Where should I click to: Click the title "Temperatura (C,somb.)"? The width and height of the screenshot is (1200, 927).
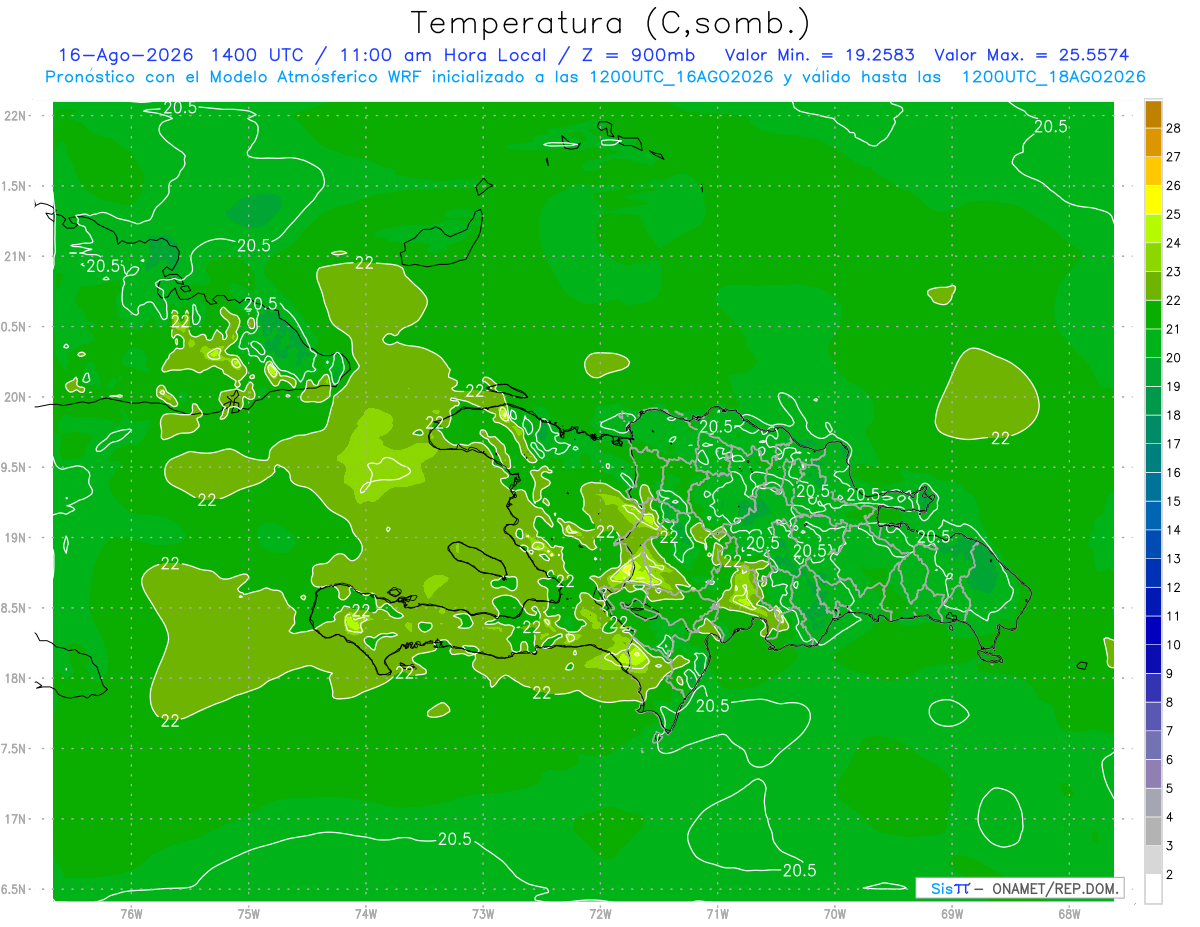click(611, 23)
